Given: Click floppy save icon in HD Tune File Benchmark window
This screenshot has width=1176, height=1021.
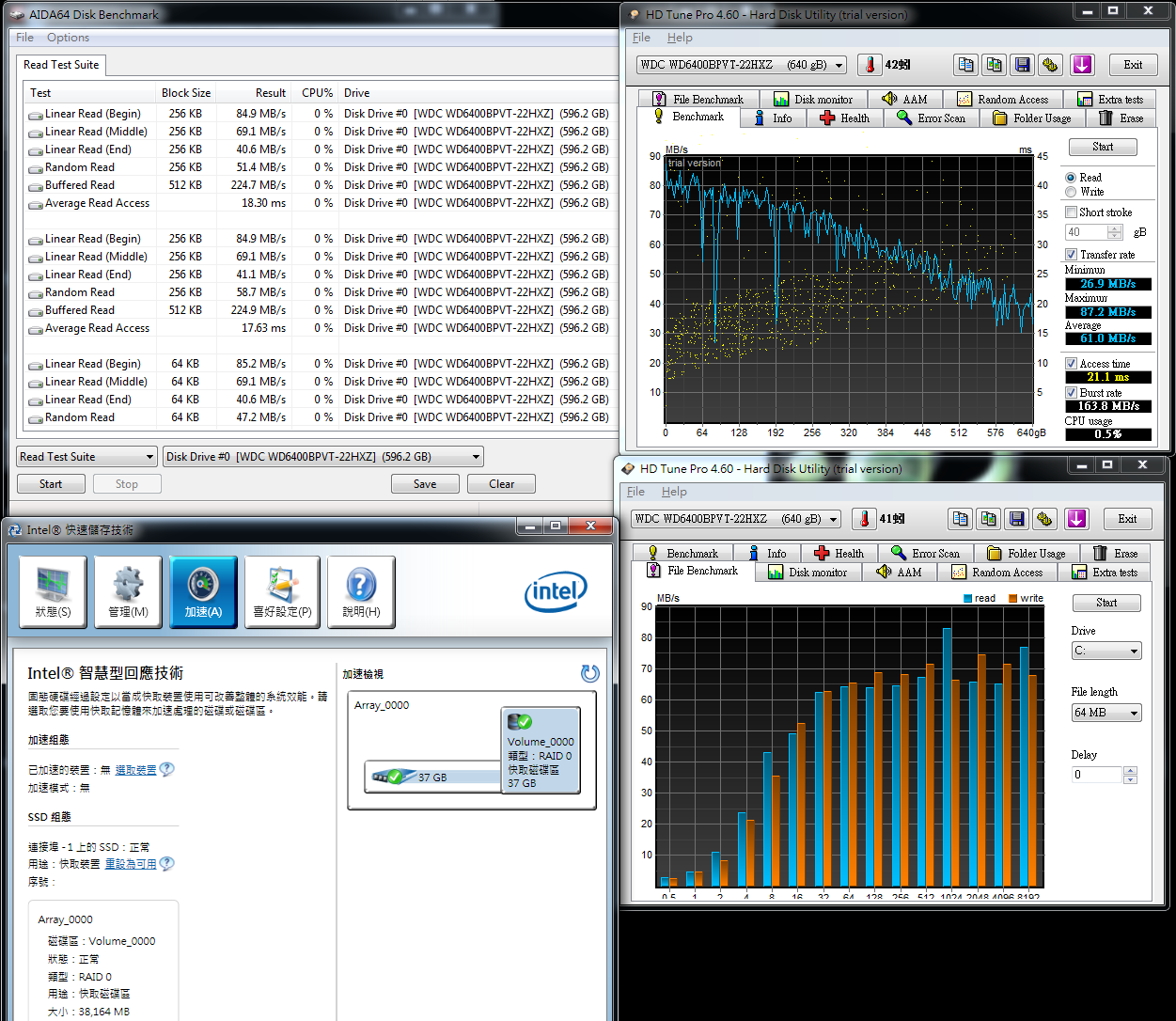Looking at the screenshot, I should 1016,519.
